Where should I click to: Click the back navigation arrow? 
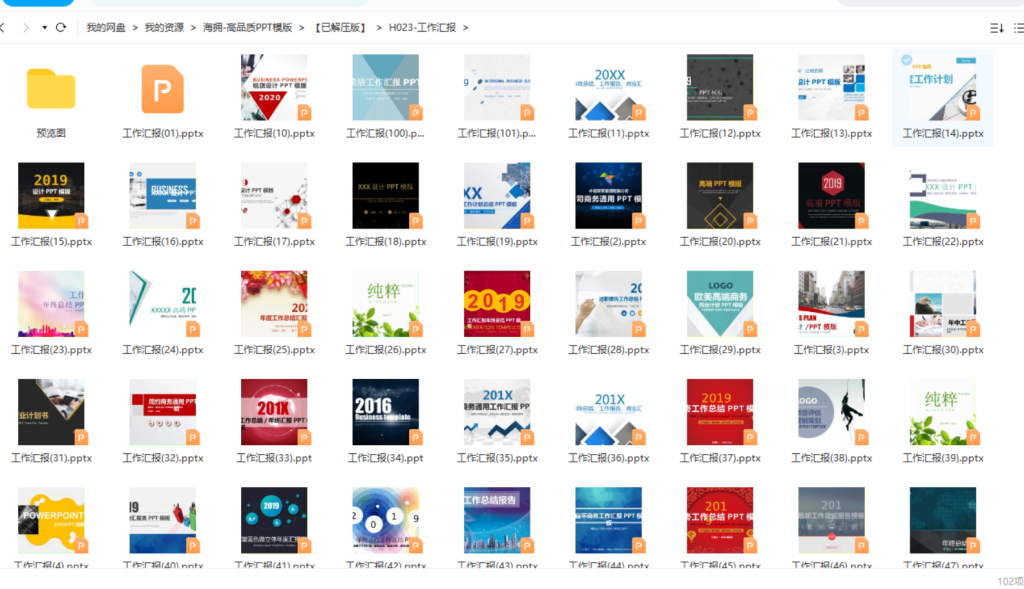point(3,27)
